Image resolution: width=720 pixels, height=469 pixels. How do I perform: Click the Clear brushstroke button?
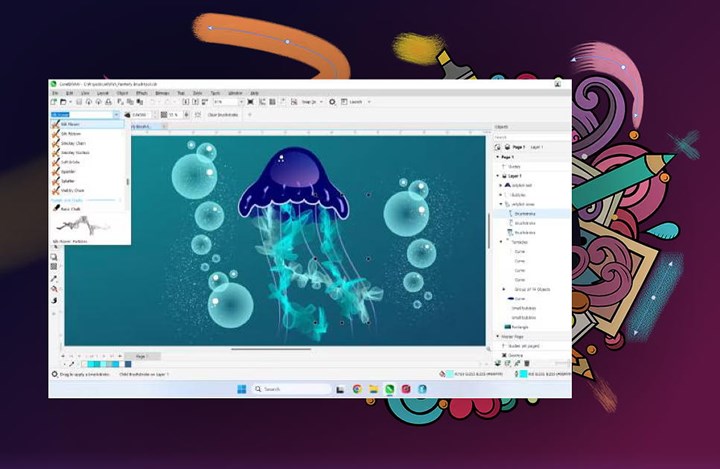[x=222, y=115]
